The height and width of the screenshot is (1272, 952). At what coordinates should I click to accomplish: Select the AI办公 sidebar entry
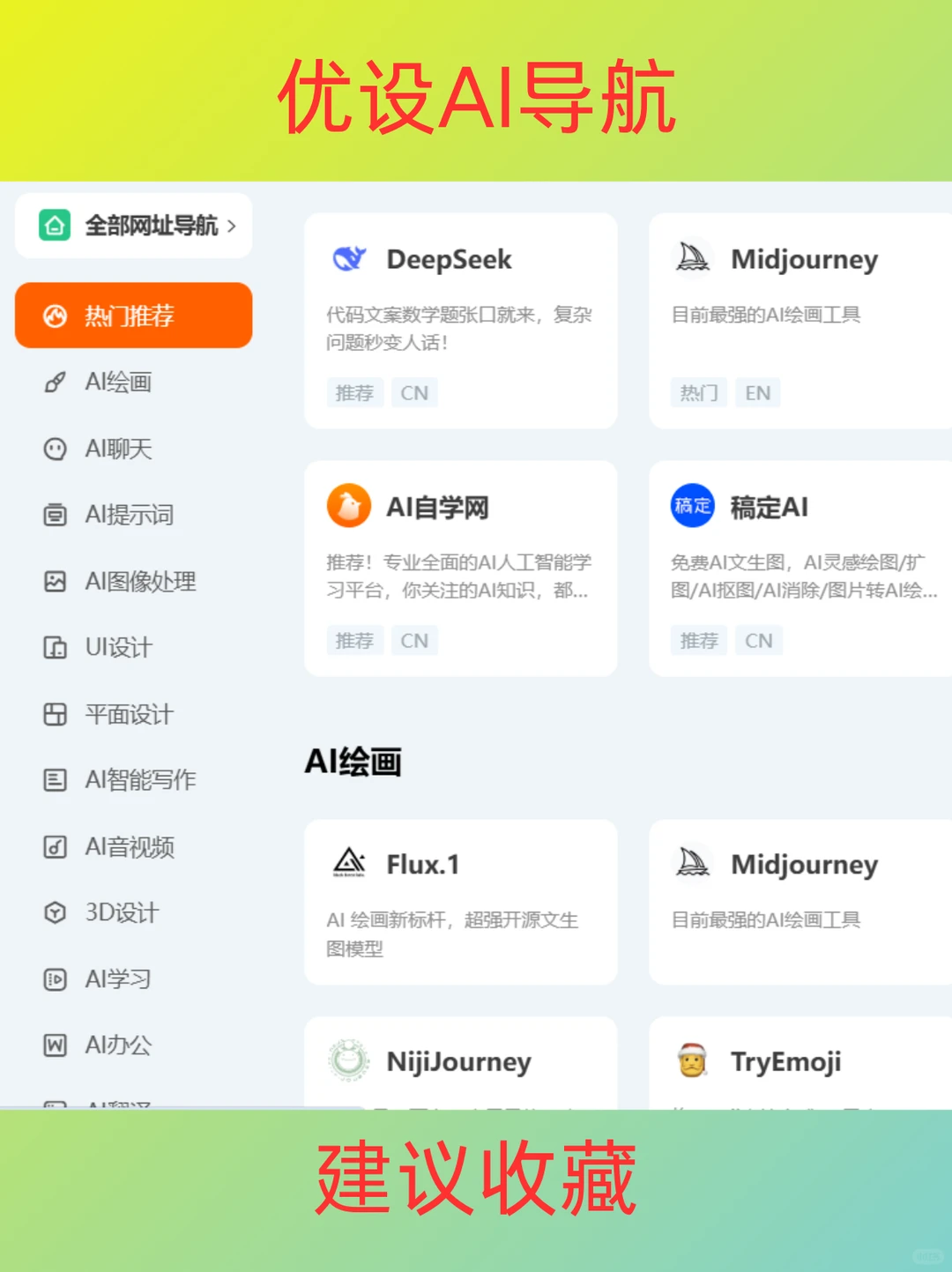115,1045
